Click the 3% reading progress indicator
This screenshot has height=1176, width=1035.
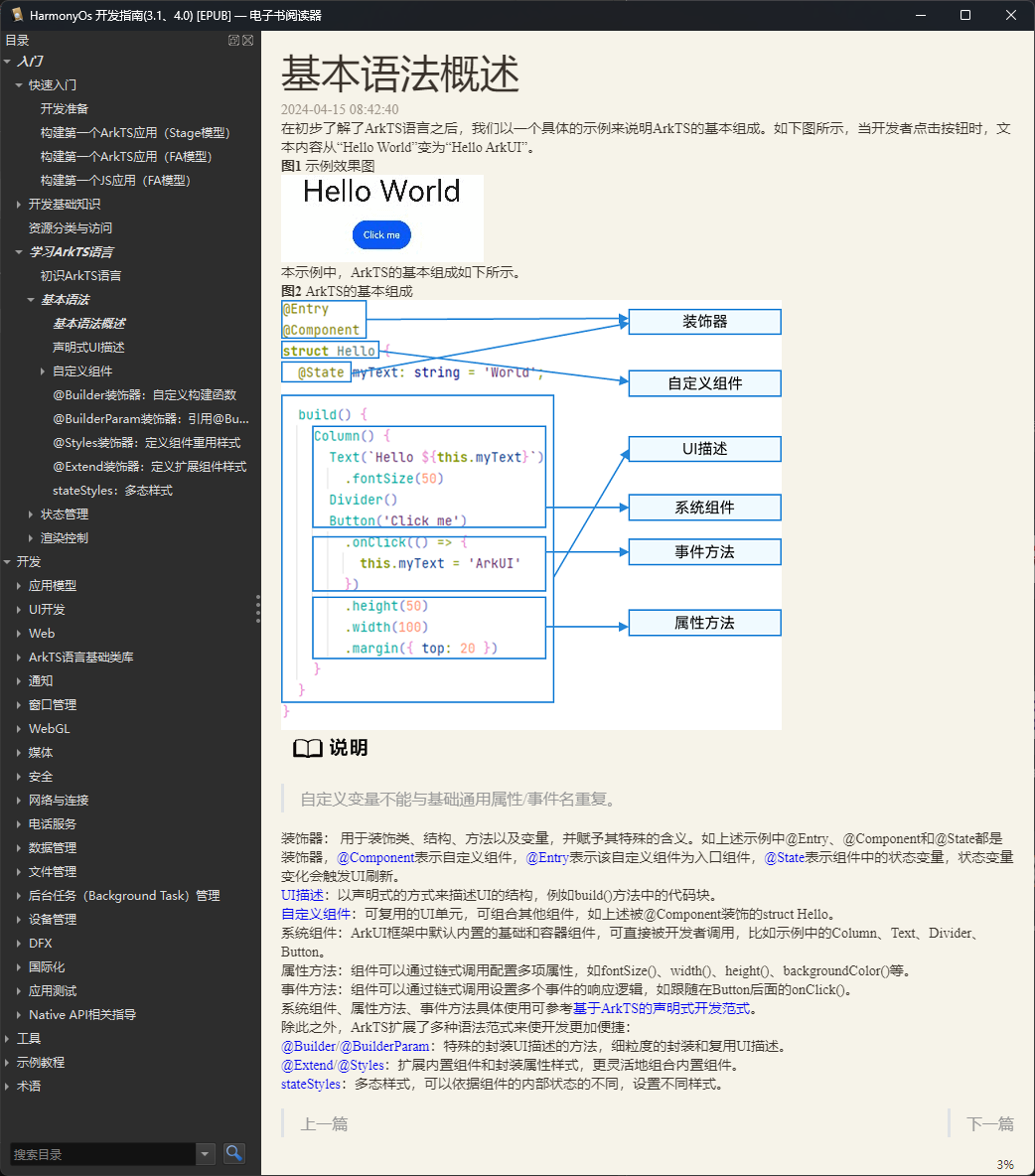pyautogui.click(x=1006, y=1165)
